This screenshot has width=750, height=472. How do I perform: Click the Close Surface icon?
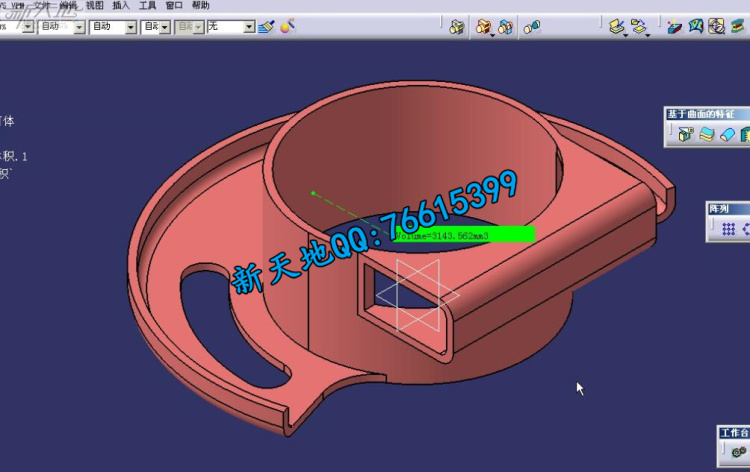pos(727,135)
